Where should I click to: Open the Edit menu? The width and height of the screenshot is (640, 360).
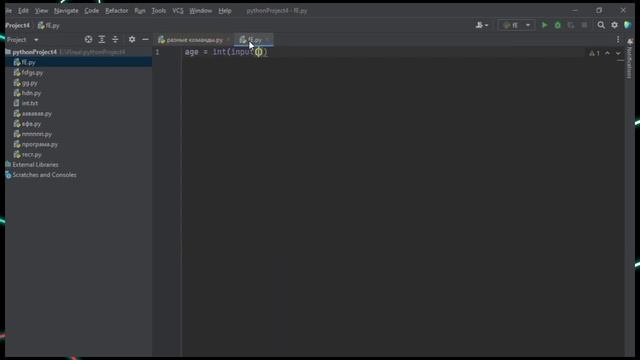pyautogui.click(x=23, y=11)
